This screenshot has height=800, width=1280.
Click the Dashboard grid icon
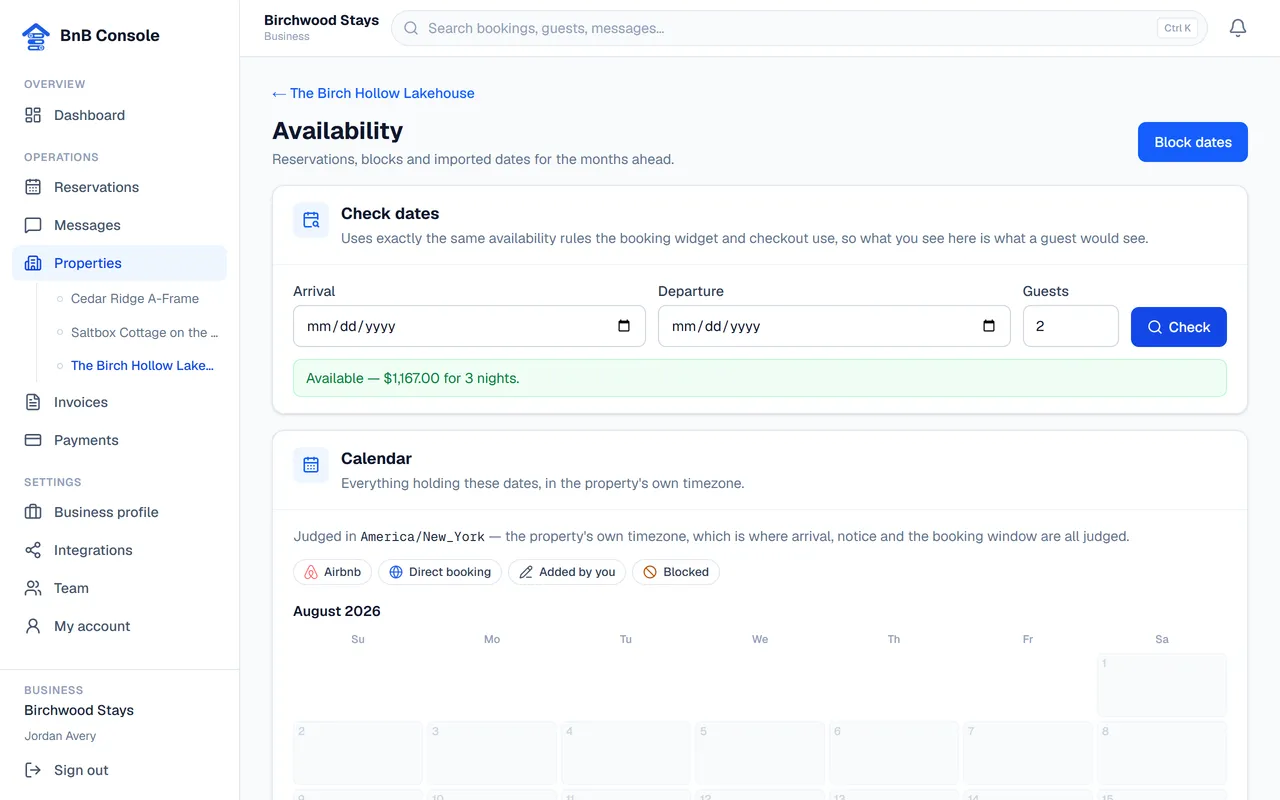33,115
